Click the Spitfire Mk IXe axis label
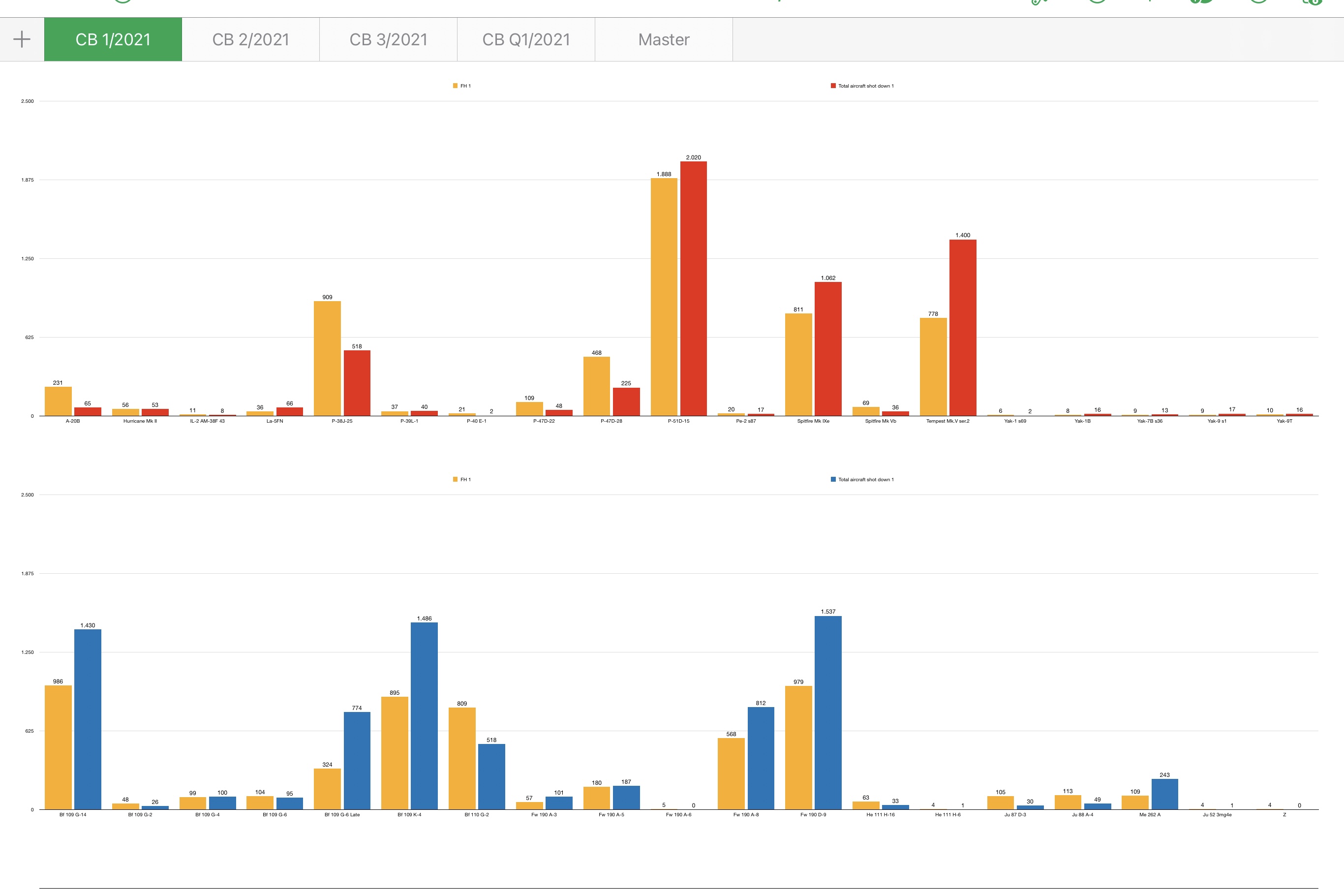The width and height of the screenshot is (1344, 896). pos(813,421)
